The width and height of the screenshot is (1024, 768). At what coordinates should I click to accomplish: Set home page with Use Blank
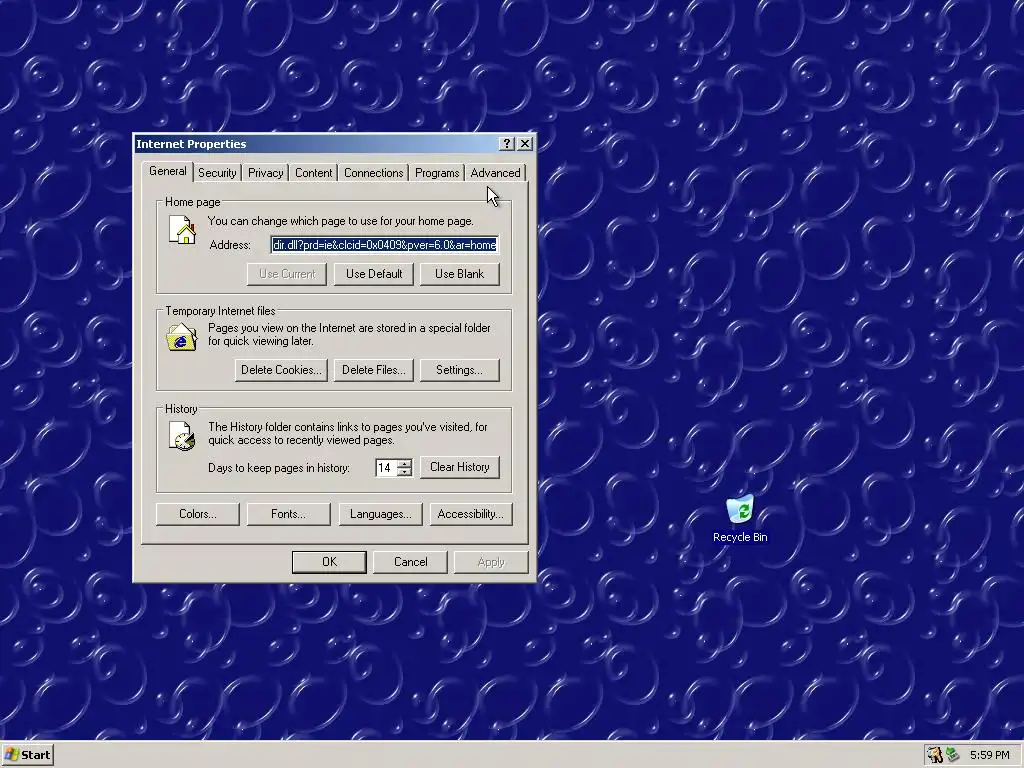tap(460, 274)
